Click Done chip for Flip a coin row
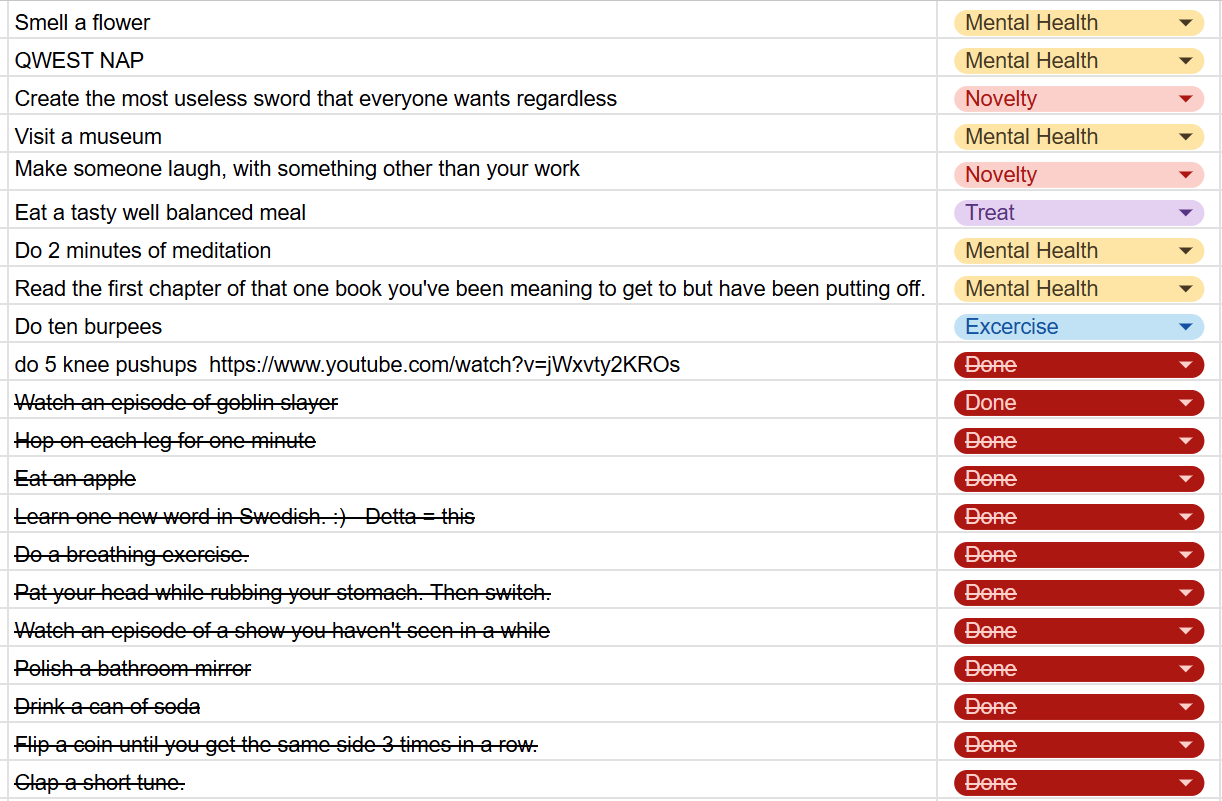The width and height of the screenshot is (1222, 801). tap(1079, 745)
